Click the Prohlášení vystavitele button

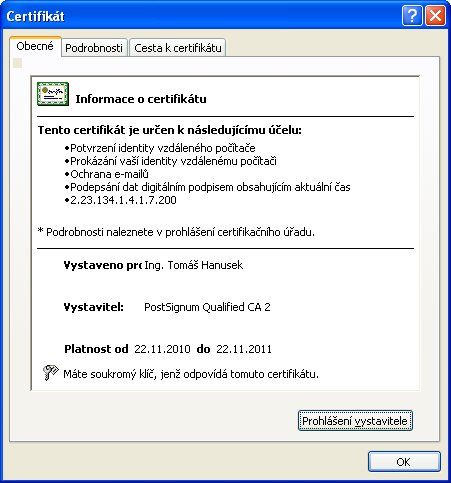tap(355, 421)
